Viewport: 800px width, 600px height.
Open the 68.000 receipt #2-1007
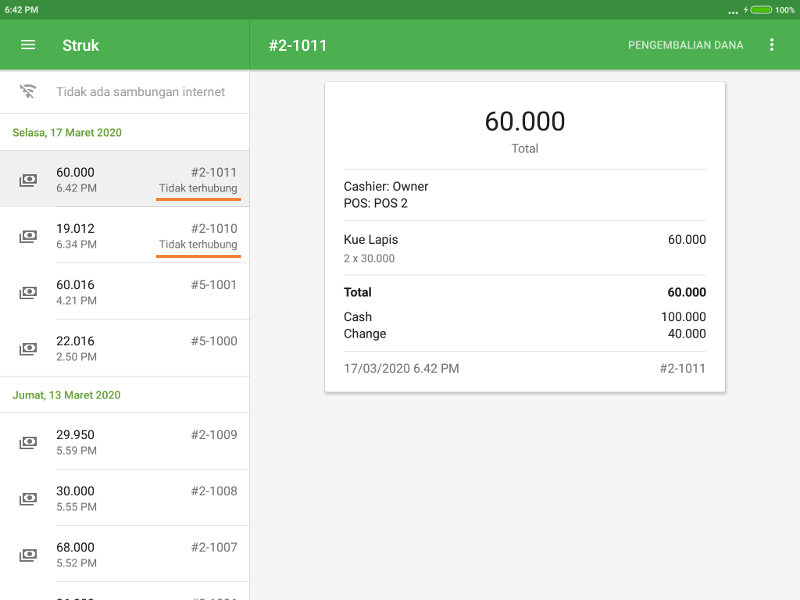point(140,554)
